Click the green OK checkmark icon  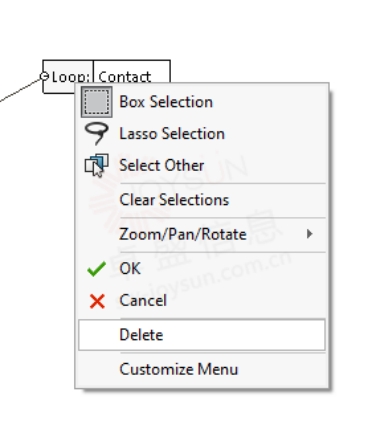click(97, 269)
